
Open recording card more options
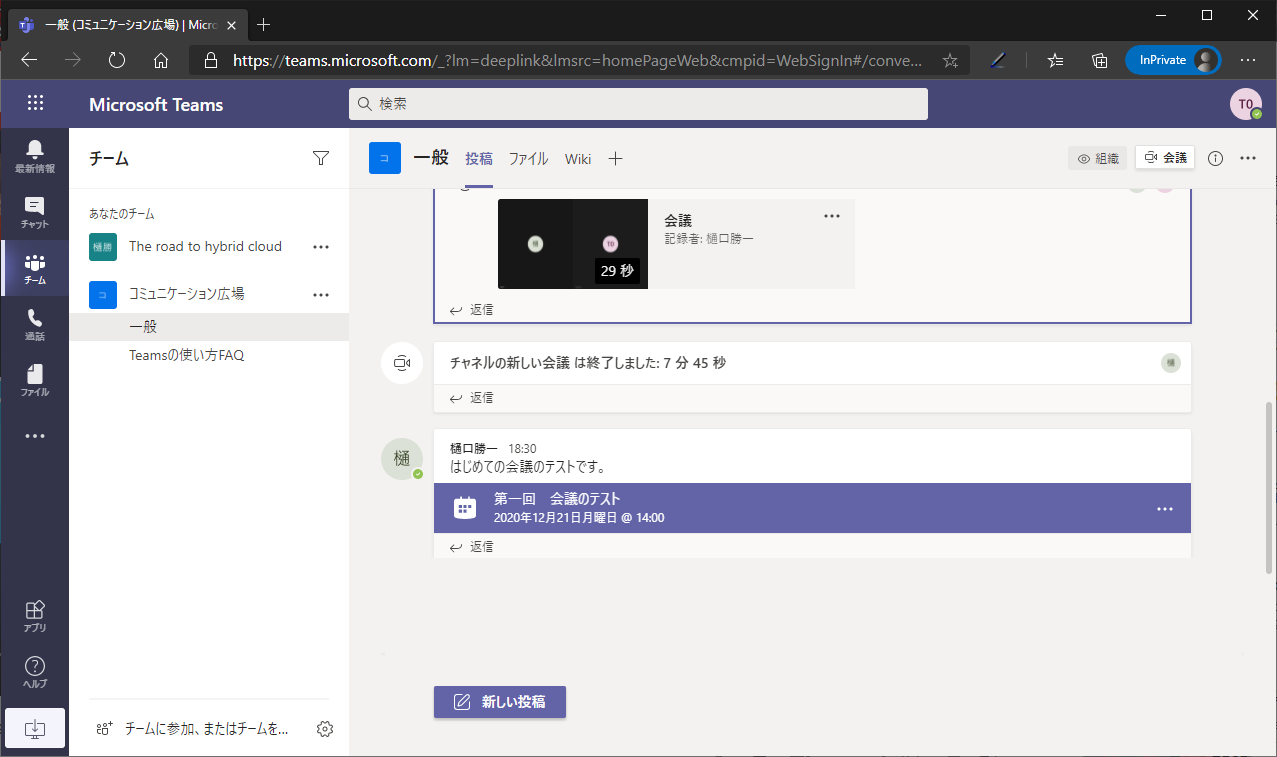pyautogui.click(x=832, y=215)
